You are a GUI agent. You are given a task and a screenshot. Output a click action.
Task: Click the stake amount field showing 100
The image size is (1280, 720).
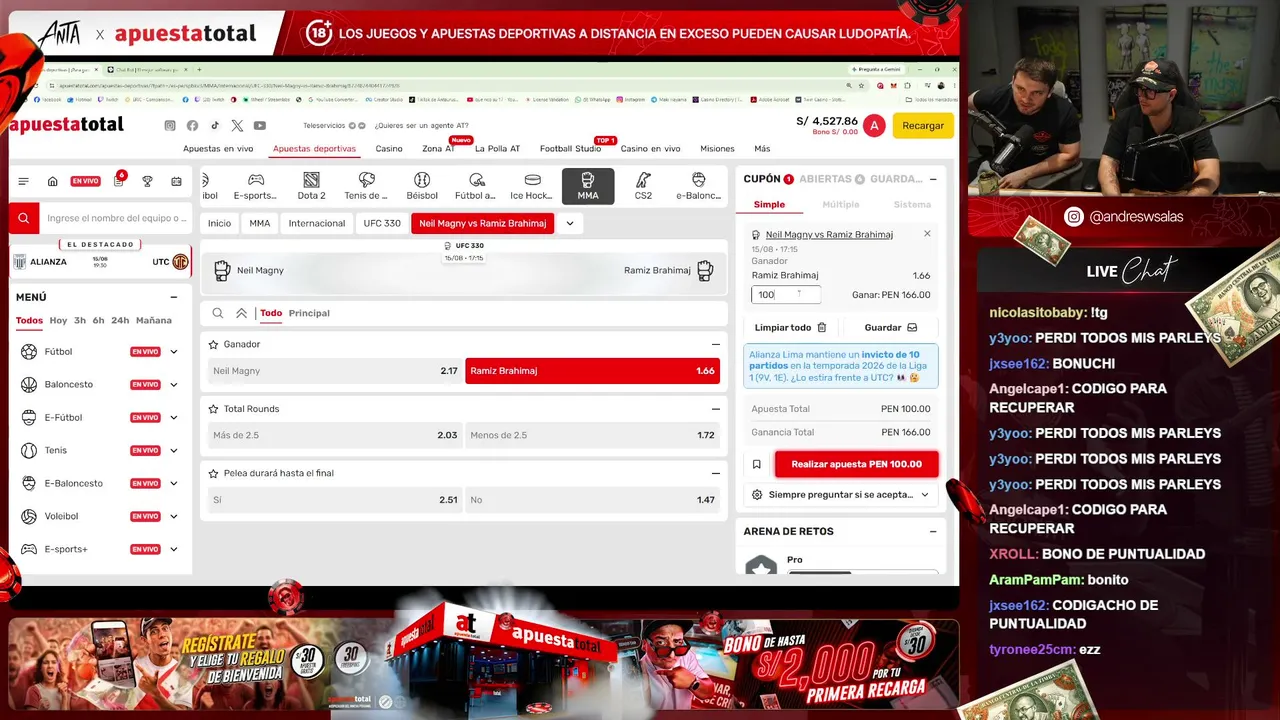coord(786,295)
